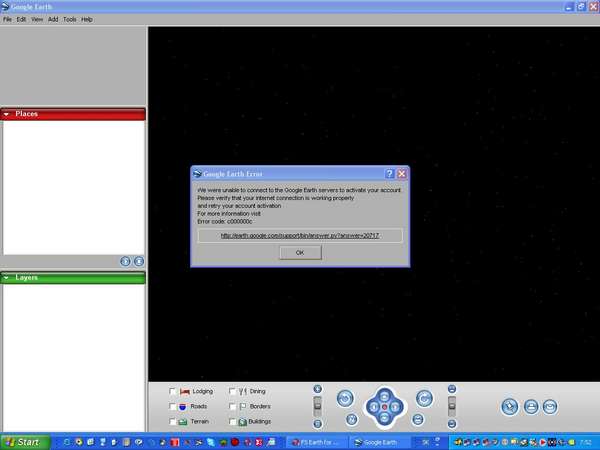Click OK in the Google Earth Error dialog

[x=300, y=253]
